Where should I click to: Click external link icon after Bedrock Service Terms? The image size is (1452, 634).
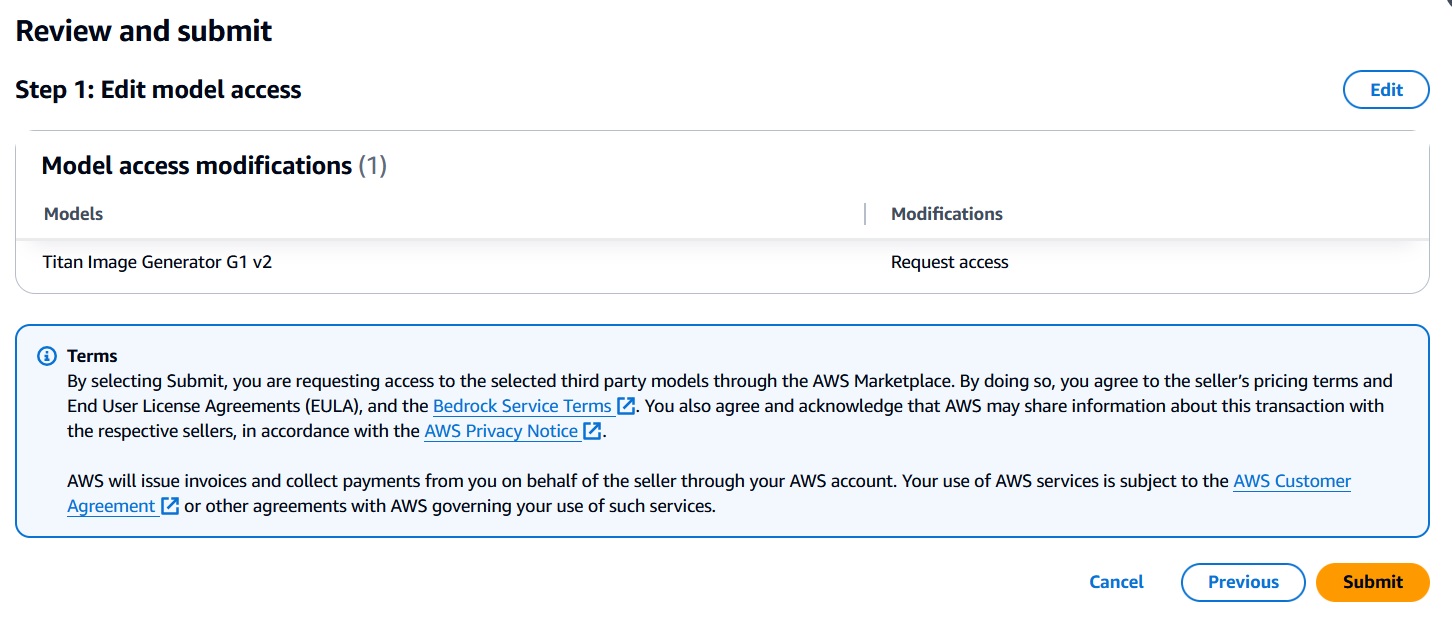(626, 406)
